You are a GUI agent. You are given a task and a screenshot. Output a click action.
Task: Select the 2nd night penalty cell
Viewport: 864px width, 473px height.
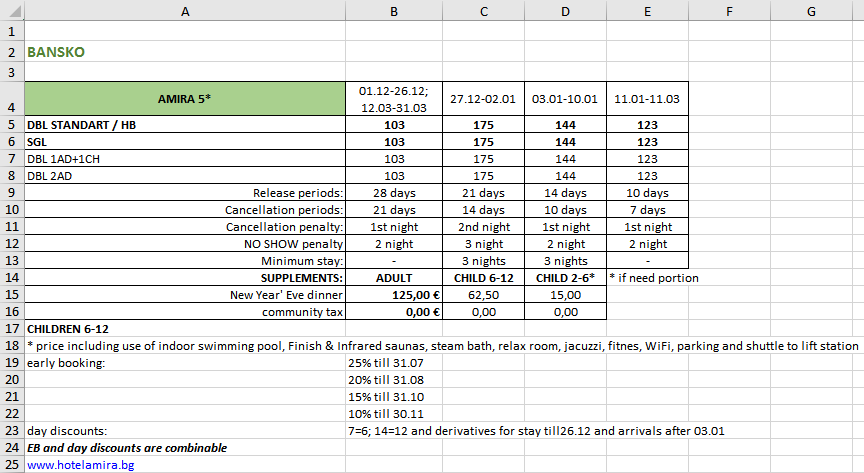pyautogui.click(x=483, y=227)
